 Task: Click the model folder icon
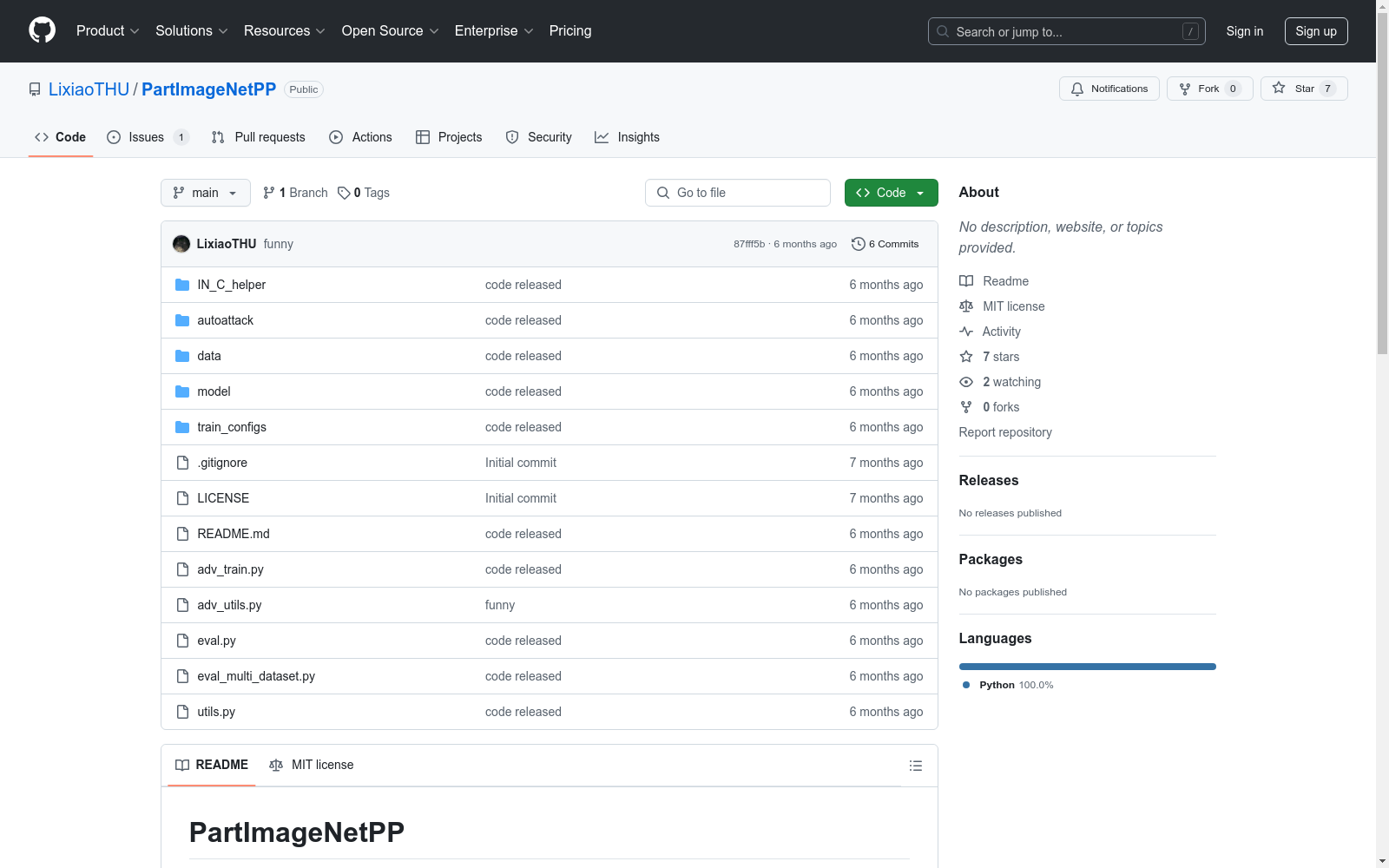[x=182, y=391]
